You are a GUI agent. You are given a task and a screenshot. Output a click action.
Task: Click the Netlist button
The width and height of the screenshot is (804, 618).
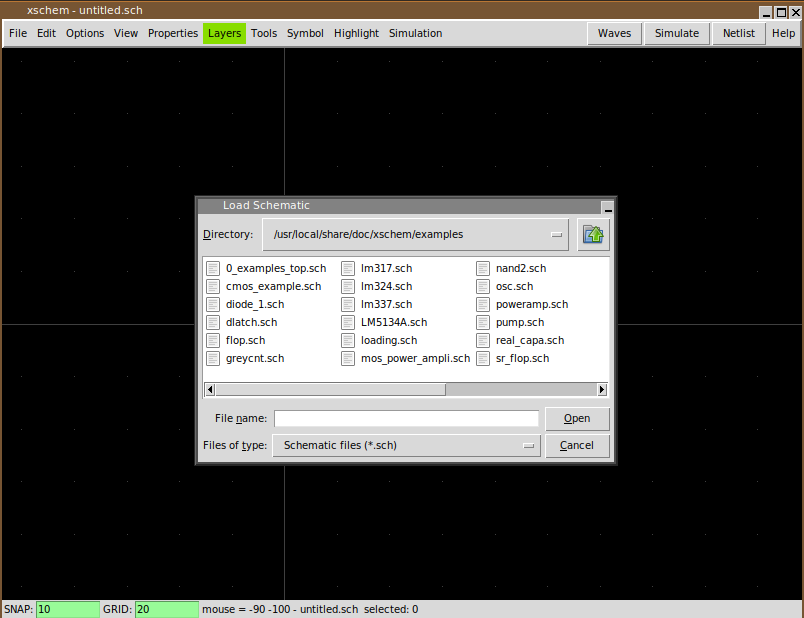pos(739,33)
